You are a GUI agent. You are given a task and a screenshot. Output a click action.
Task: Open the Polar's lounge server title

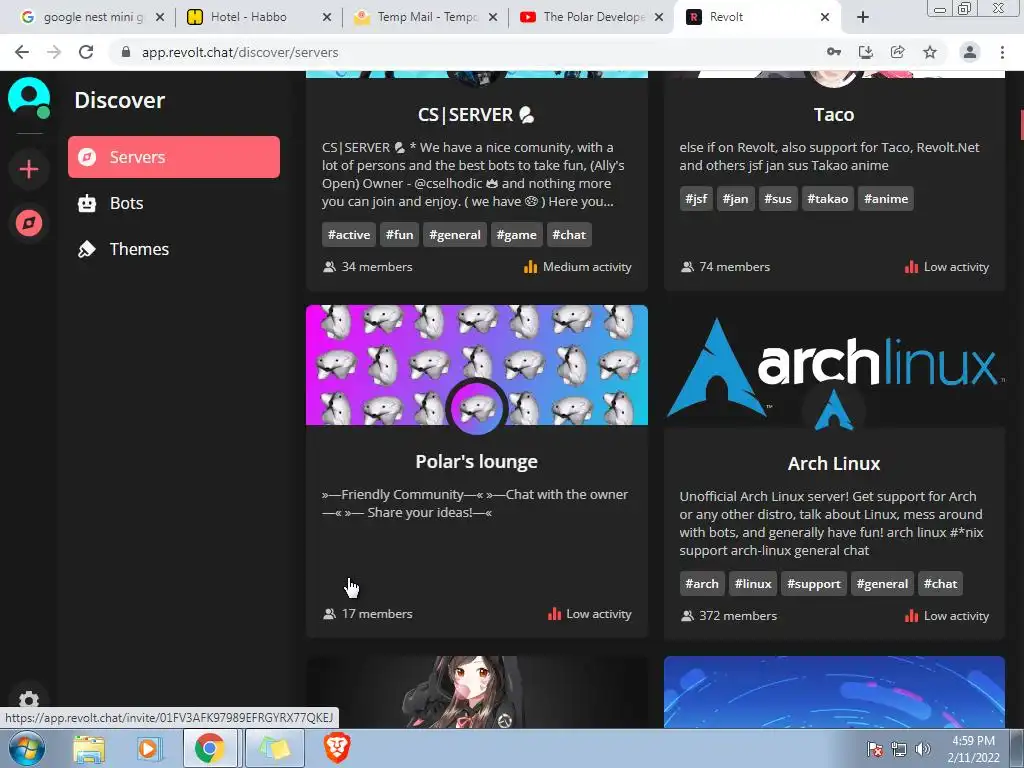click(477, 462)
